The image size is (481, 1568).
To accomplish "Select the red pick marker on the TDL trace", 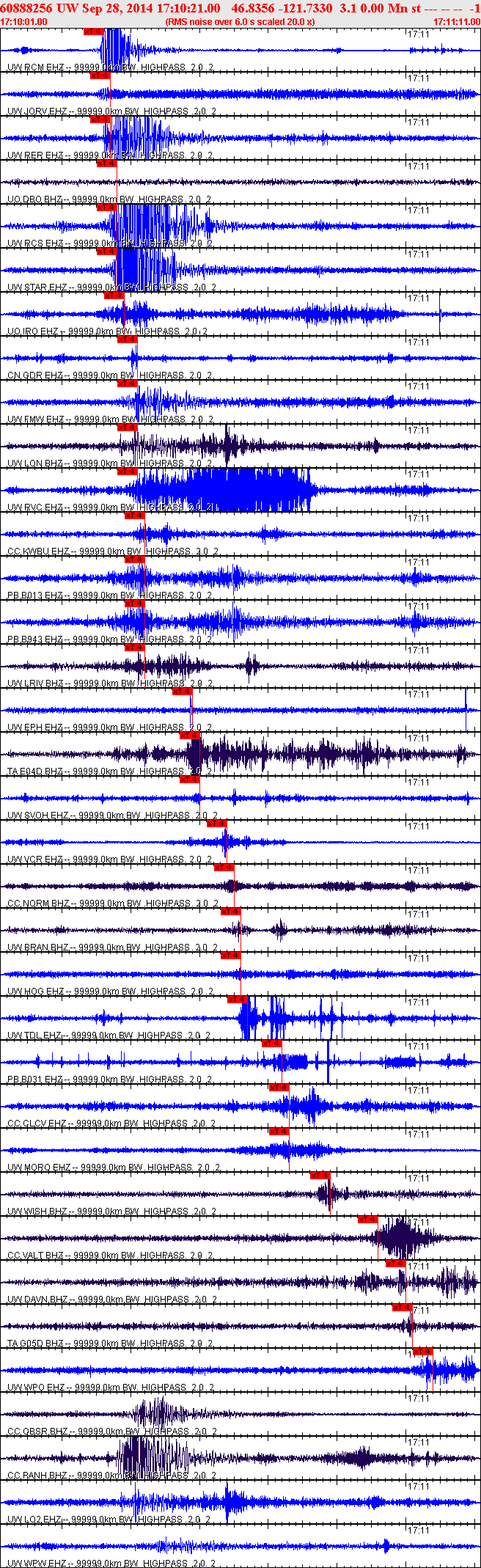I will pyautogui.click(x=238, y=1000).
